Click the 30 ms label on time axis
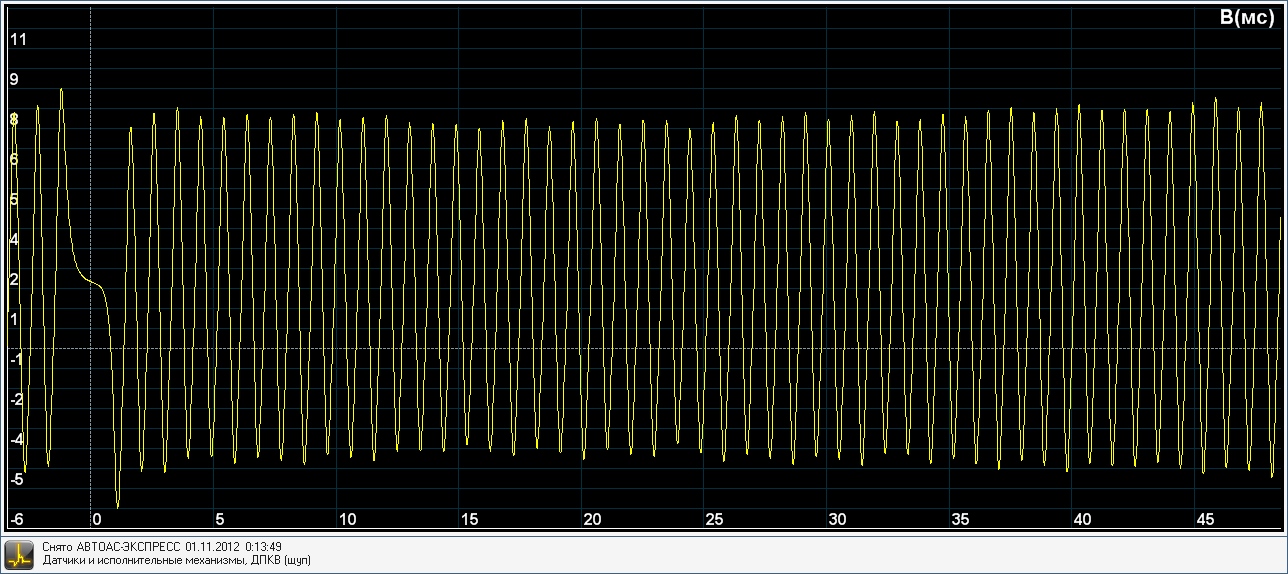The width and height of the screenshot is (1288, 574). point(837,520)
